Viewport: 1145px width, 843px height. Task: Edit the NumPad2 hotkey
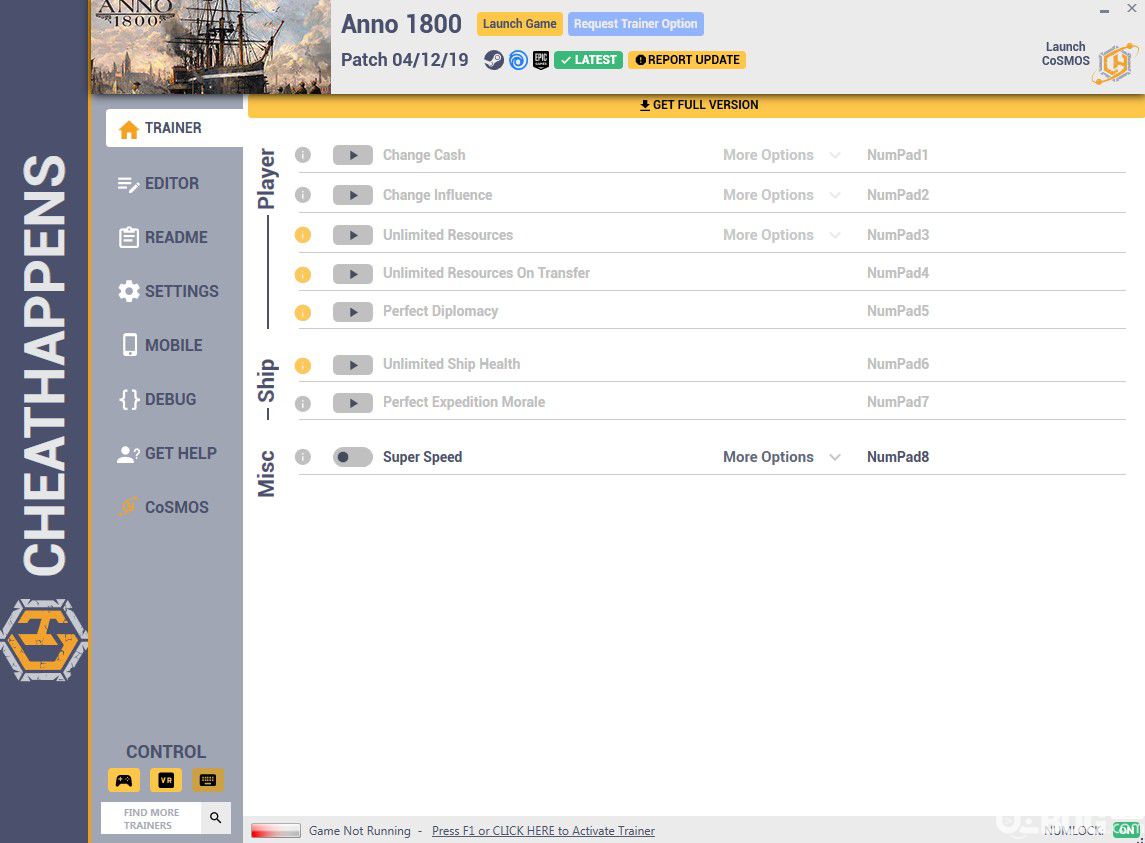click(897, 195)
